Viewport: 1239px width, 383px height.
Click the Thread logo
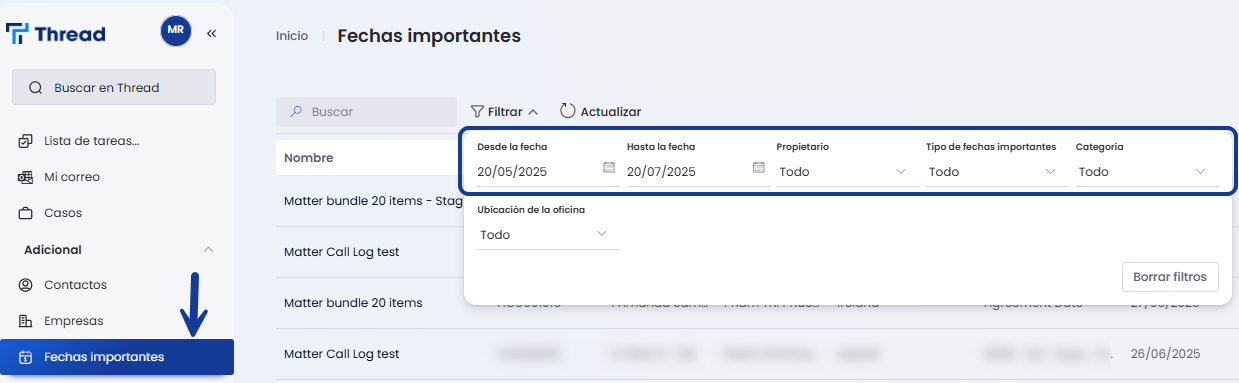pyautogui.click(x=56, y=34)
